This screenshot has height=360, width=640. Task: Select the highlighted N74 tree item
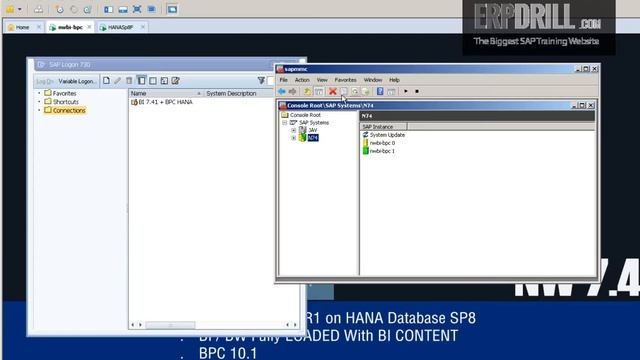tap(313, 138)
